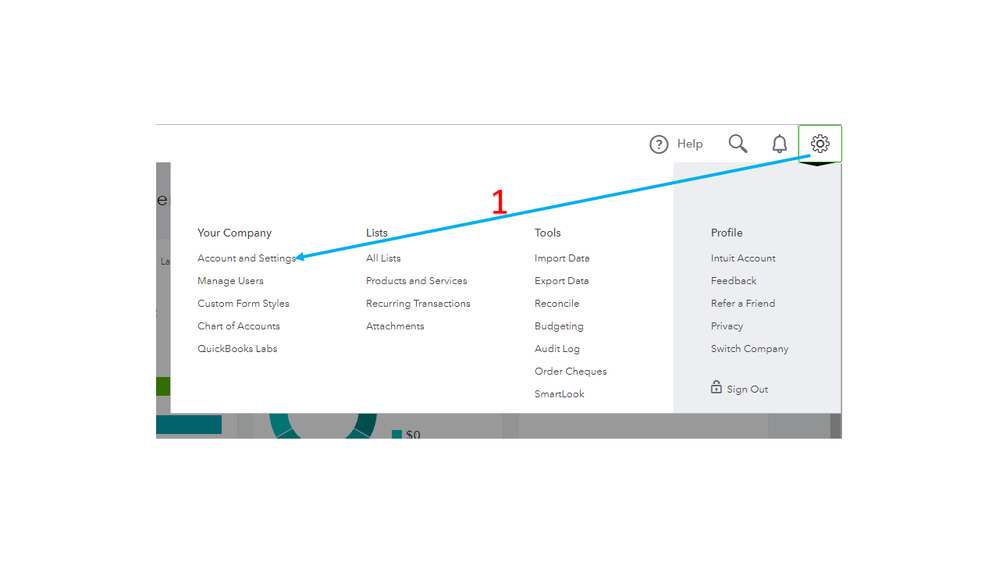999x562 pixels.
Task: Select Switch Company
Action: [x=749, y=349]
